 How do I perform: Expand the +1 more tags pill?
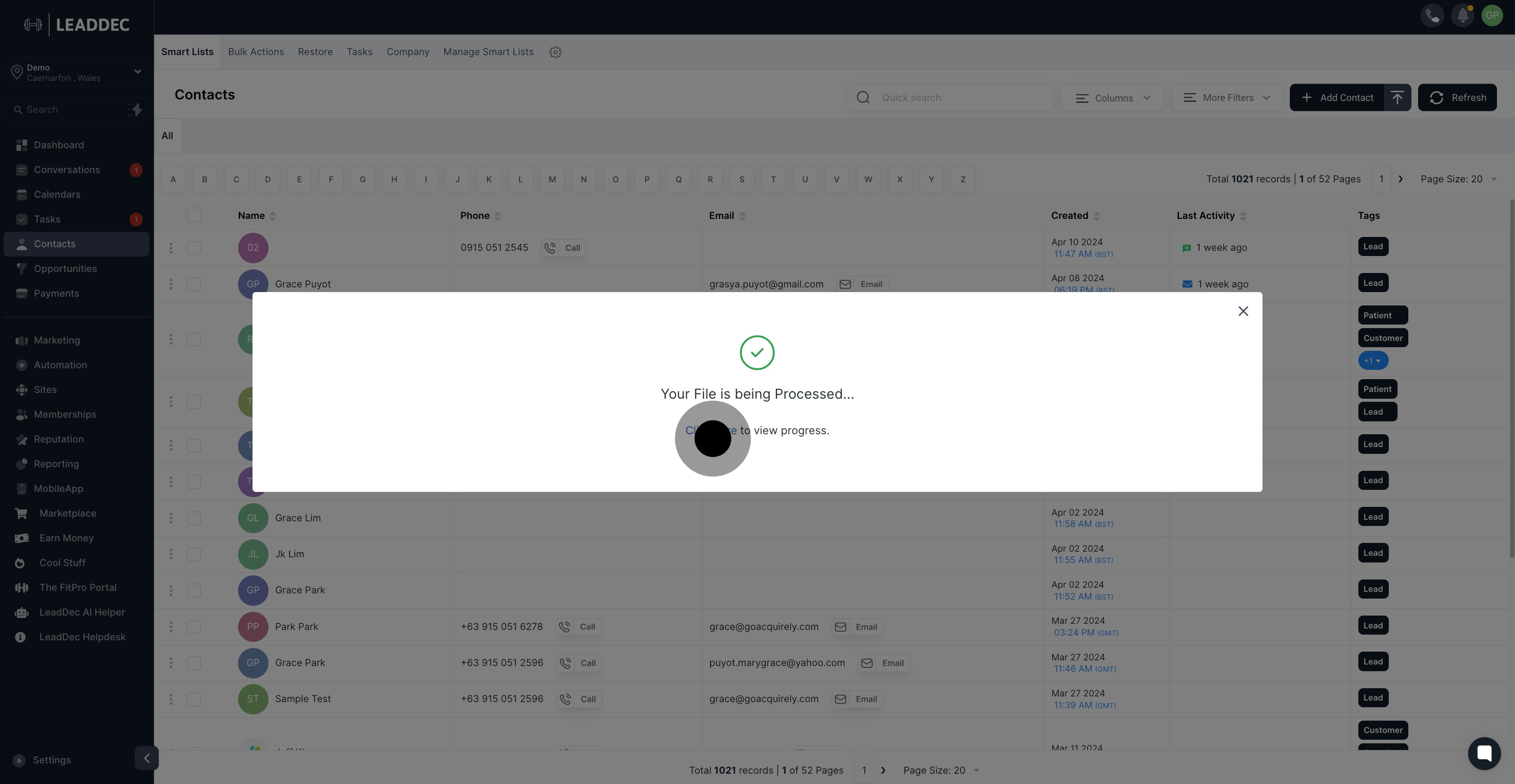pyautogui.click(x=1373, y=361)
